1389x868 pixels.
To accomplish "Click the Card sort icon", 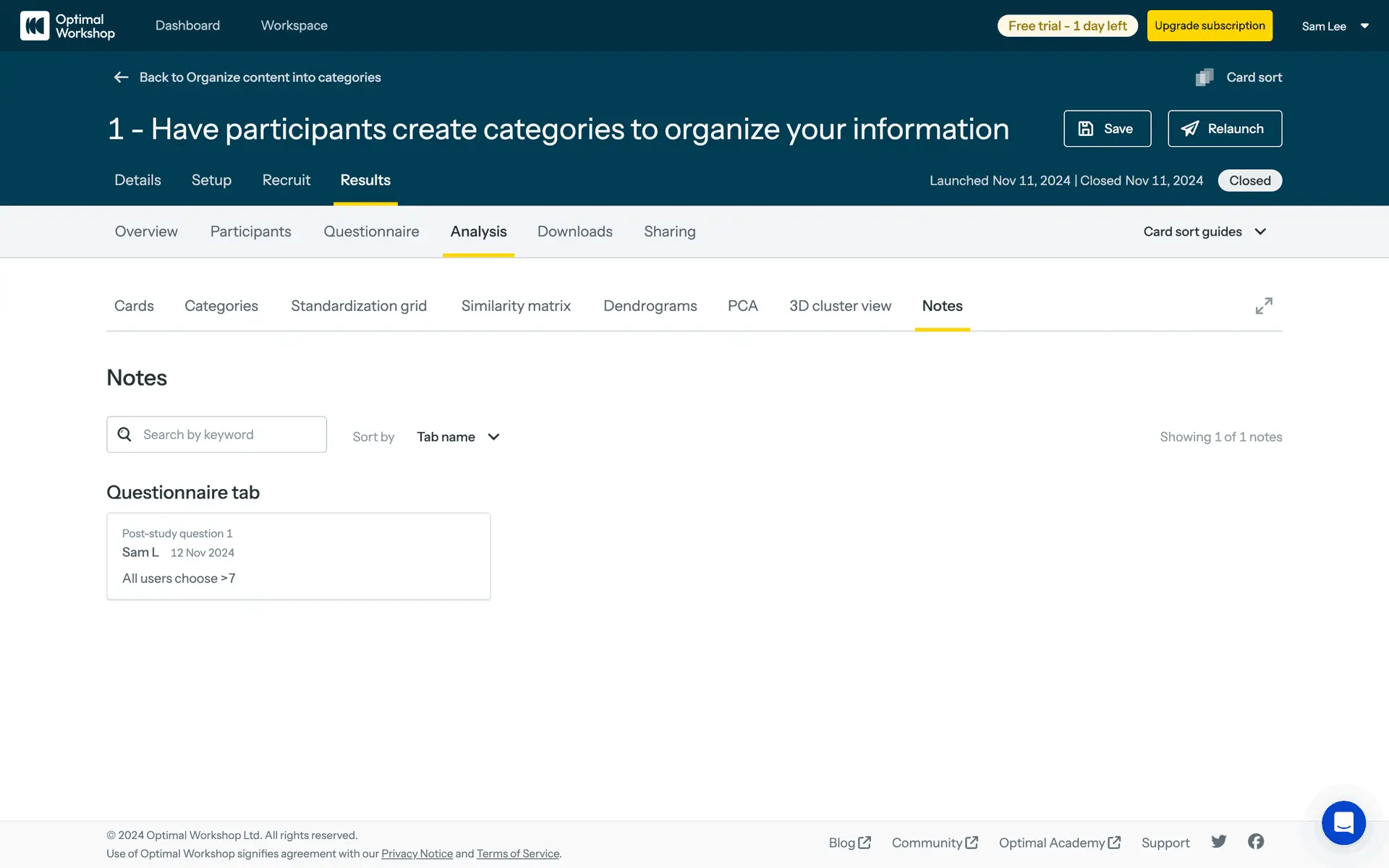I will (x=1205, y=77).
